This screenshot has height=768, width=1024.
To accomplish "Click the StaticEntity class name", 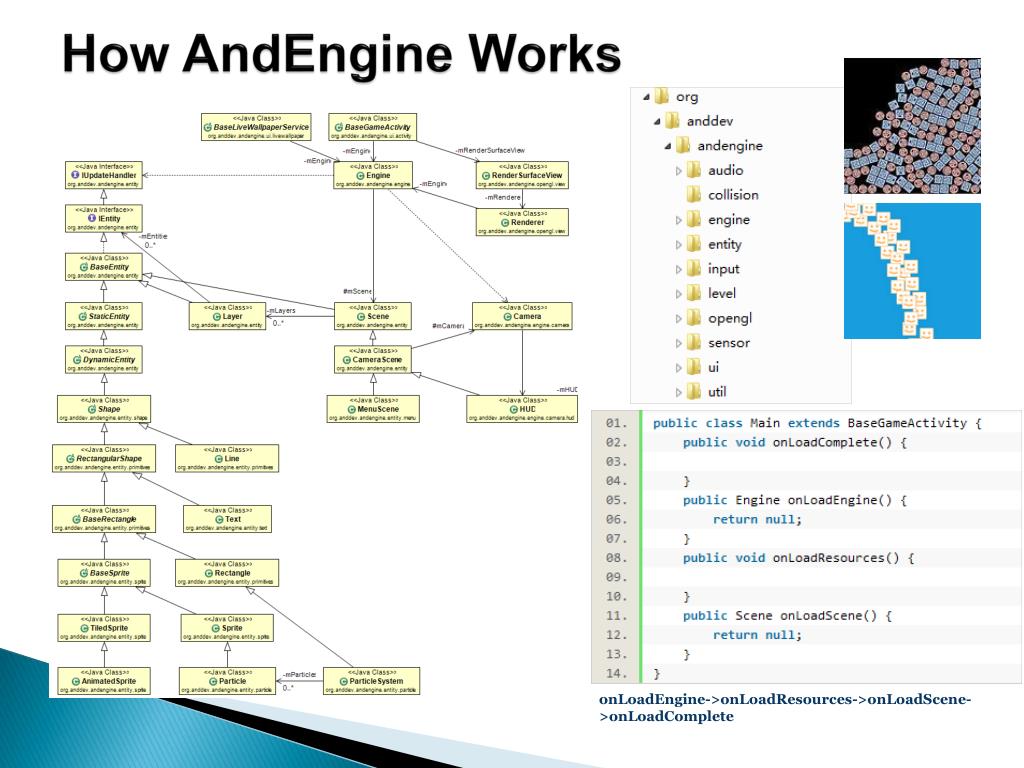I will 109,317.
